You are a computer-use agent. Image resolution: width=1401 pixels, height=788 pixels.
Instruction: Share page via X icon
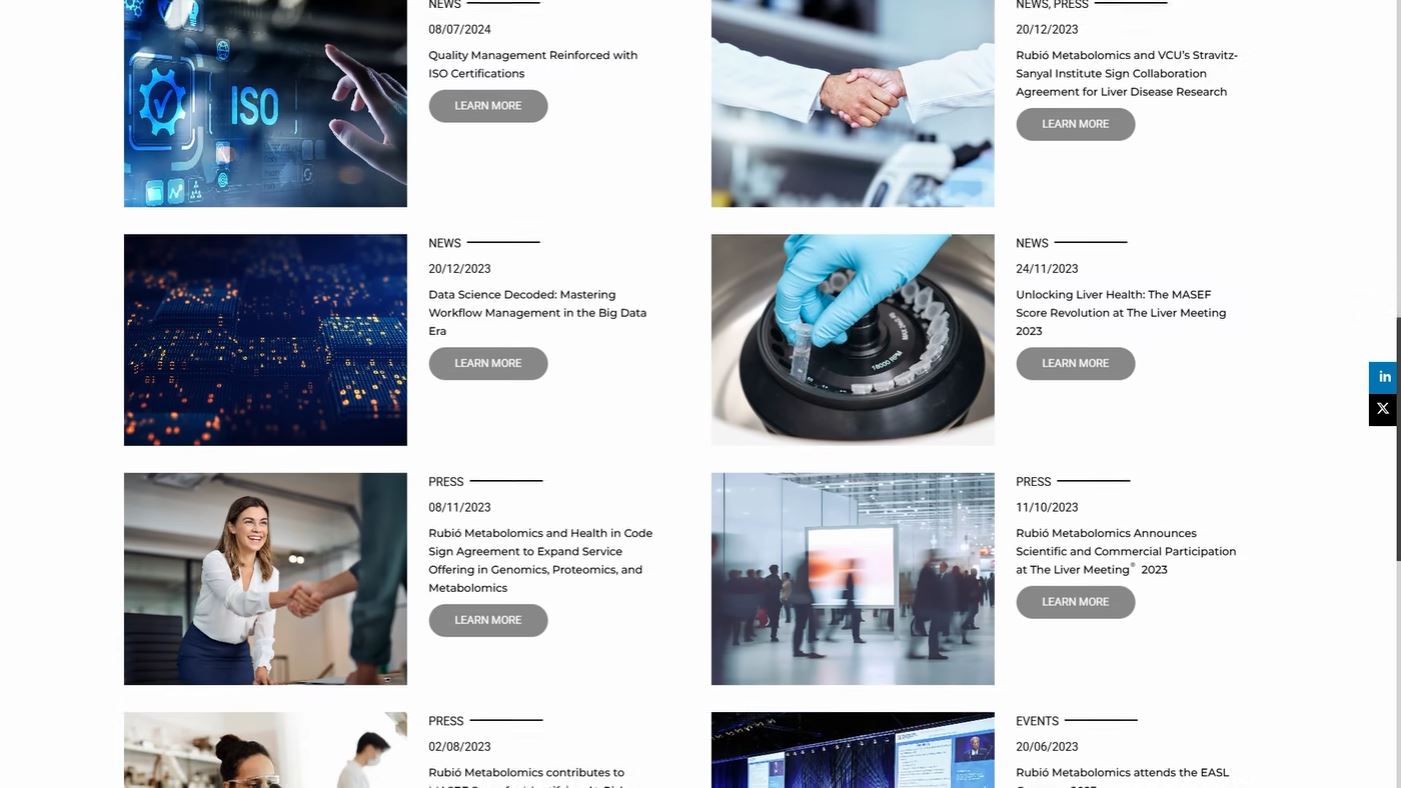tap(1384, 409)
